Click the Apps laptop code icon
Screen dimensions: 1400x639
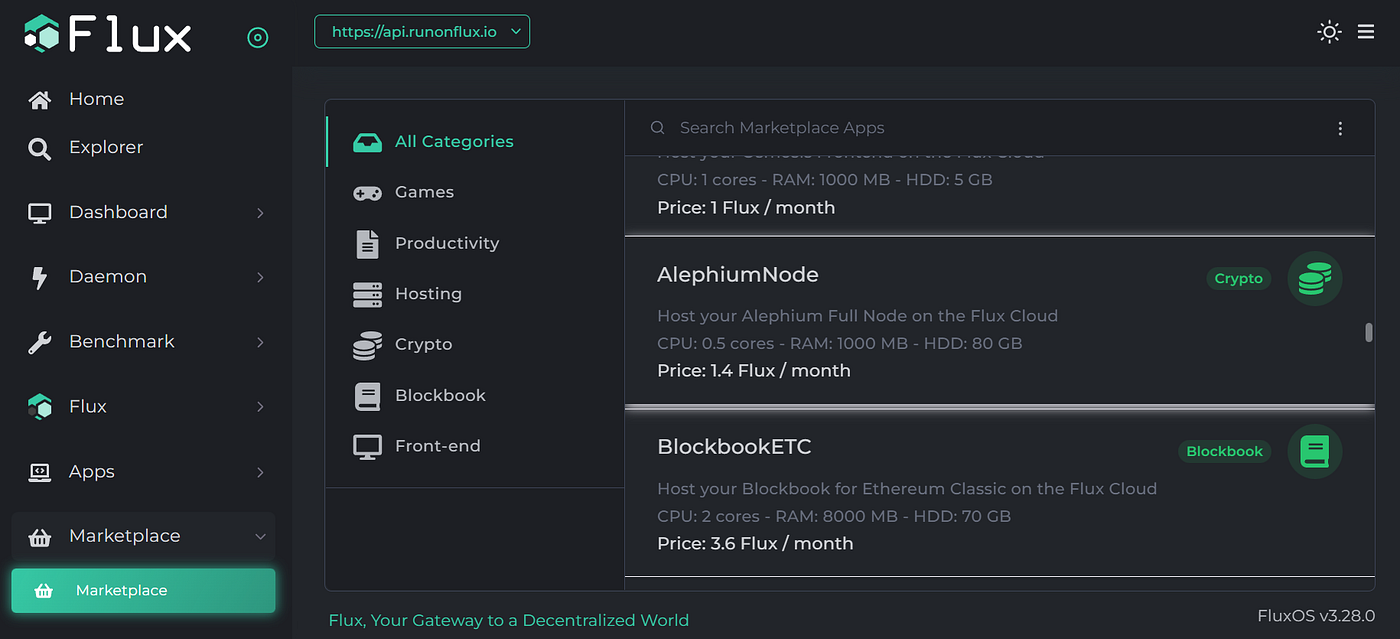[x=40, y=472]
